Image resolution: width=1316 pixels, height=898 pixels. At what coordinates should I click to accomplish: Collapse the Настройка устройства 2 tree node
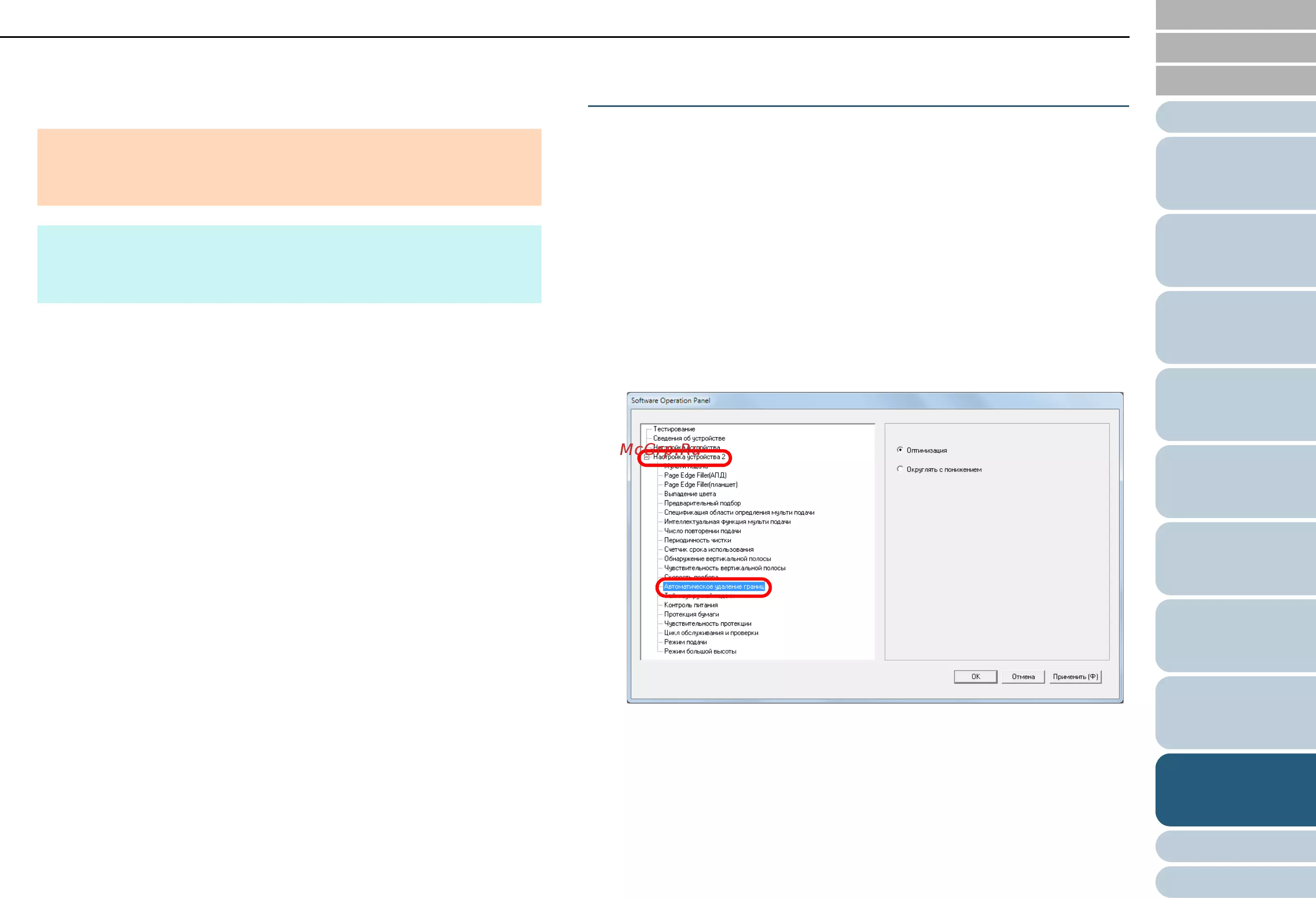(x=646, y=457)
